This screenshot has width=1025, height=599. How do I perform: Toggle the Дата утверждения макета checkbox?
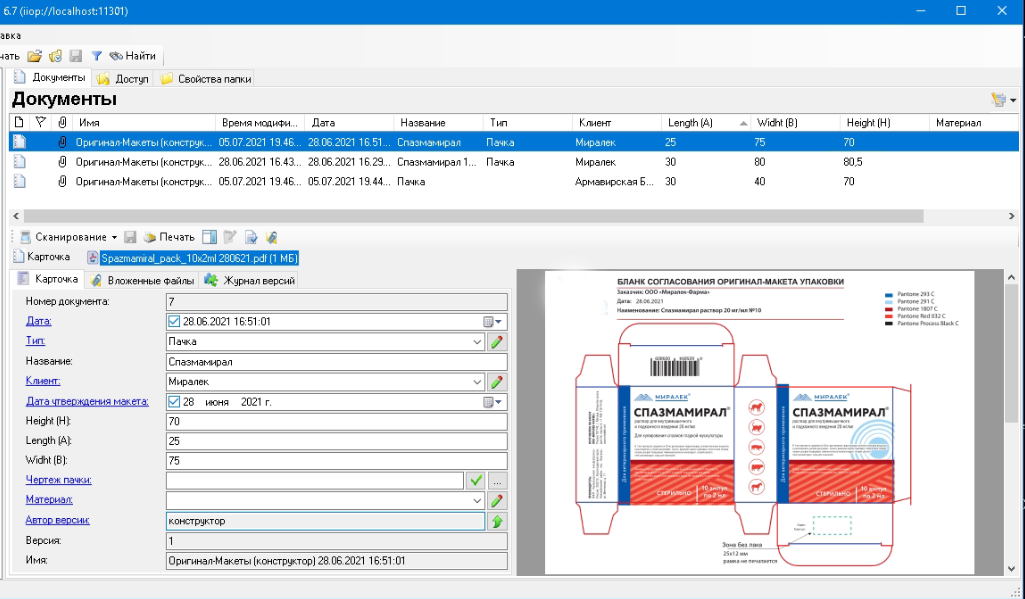175,402
